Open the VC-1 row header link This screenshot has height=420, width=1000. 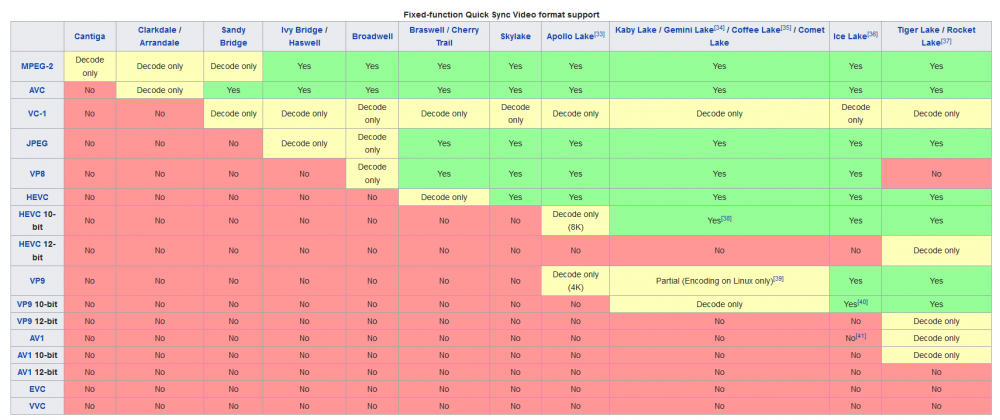[x=37, y=113]
